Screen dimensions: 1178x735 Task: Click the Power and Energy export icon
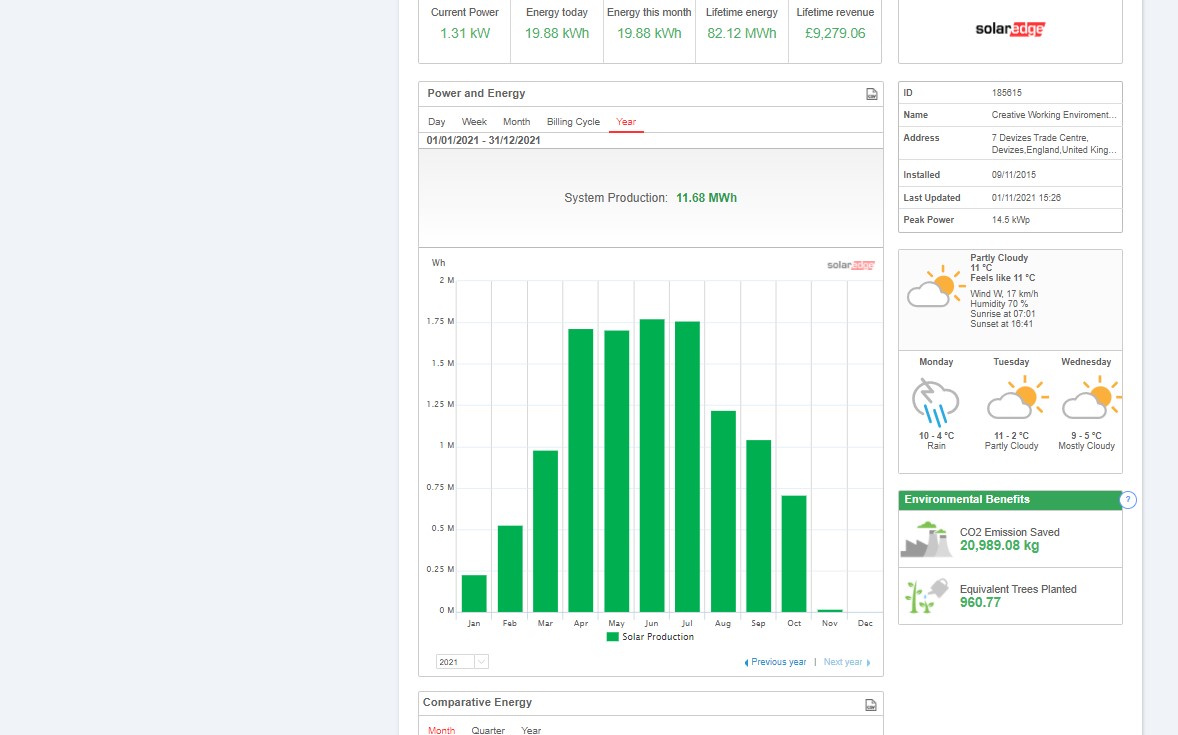(x=871, y=94)
